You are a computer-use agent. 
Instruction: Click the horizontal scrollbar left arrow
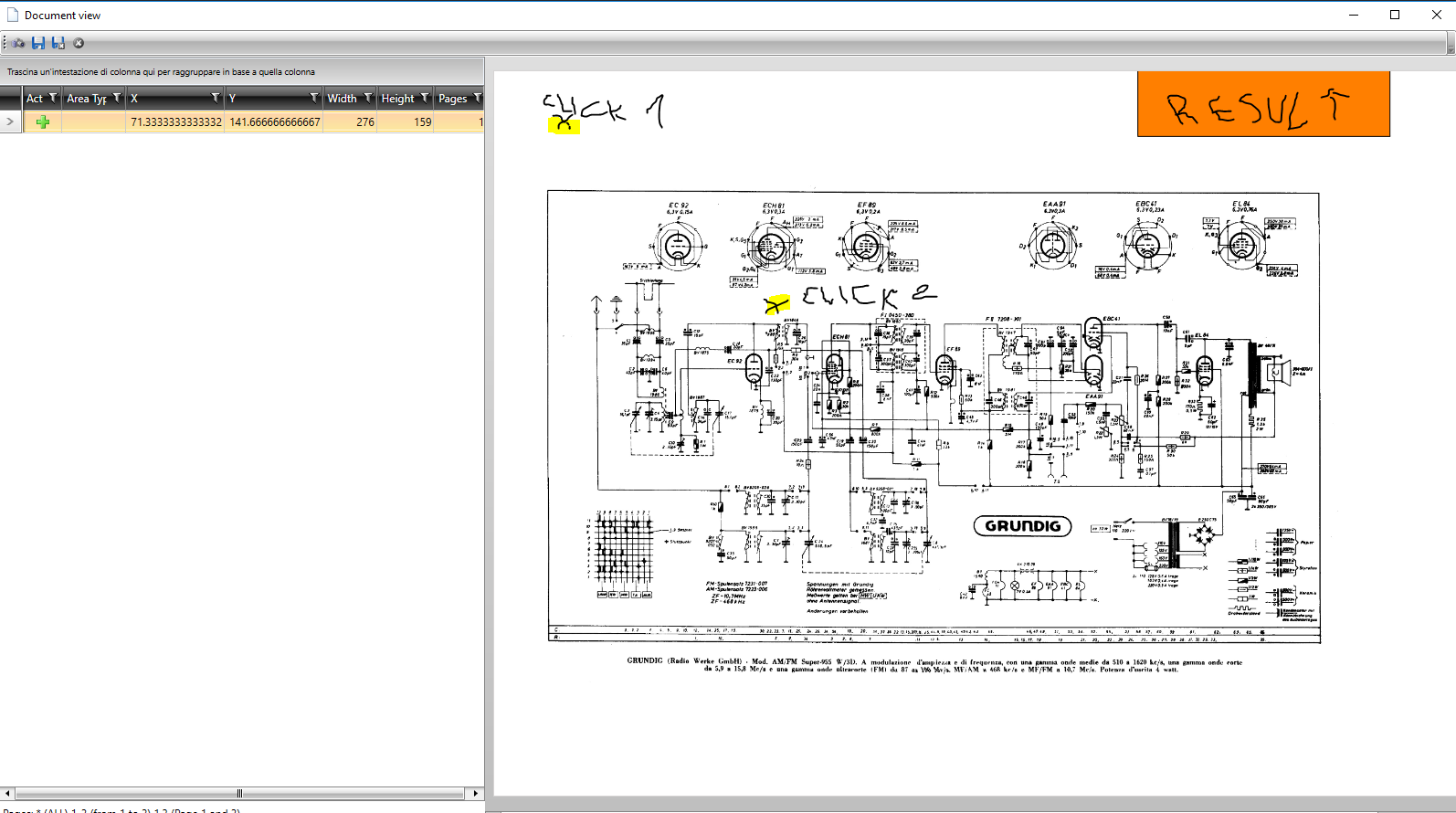coord(8,793)
